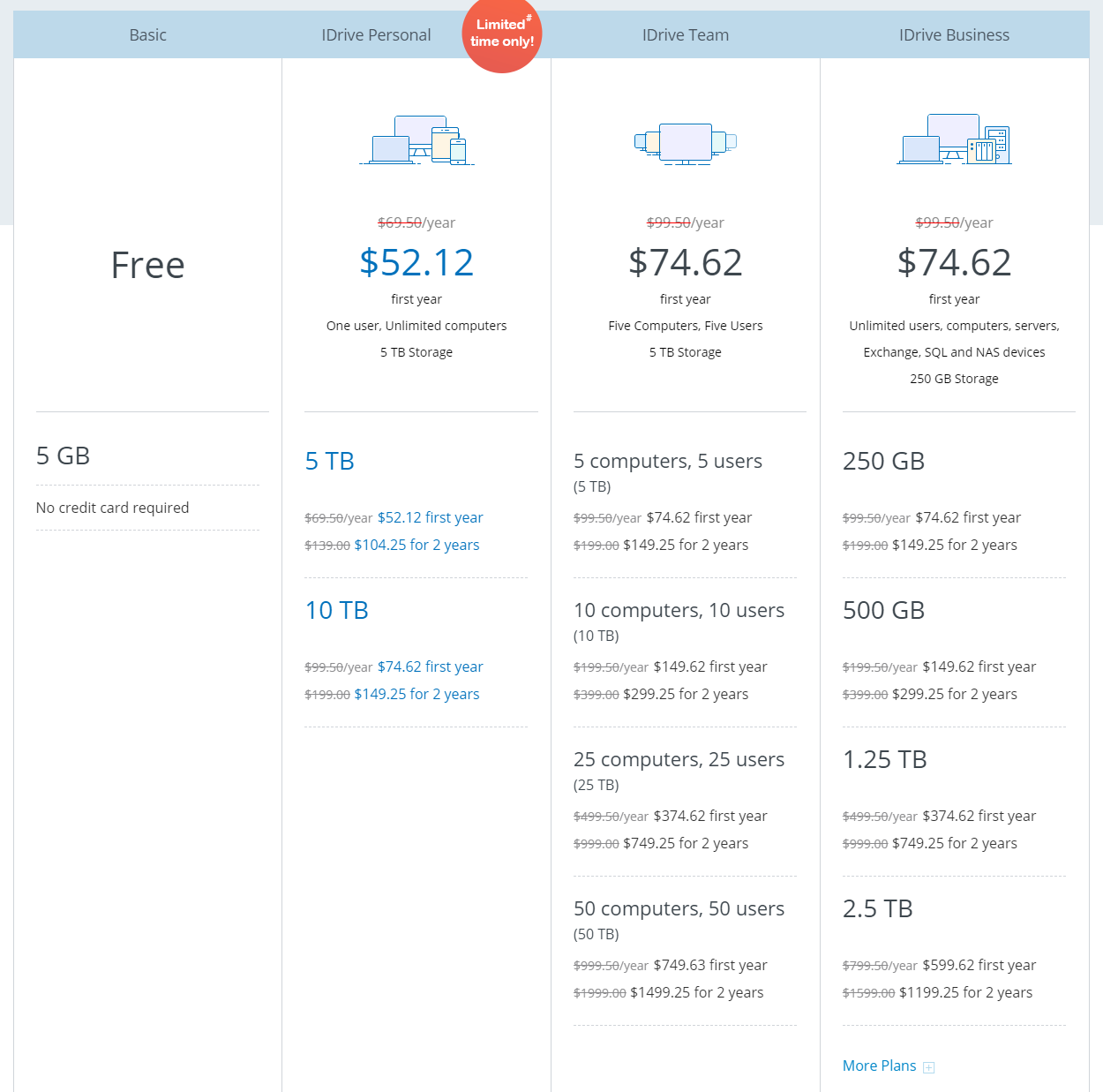Click the Limited time only badge
This screenshot has height=1092, width=1103.
click(501, 34)
